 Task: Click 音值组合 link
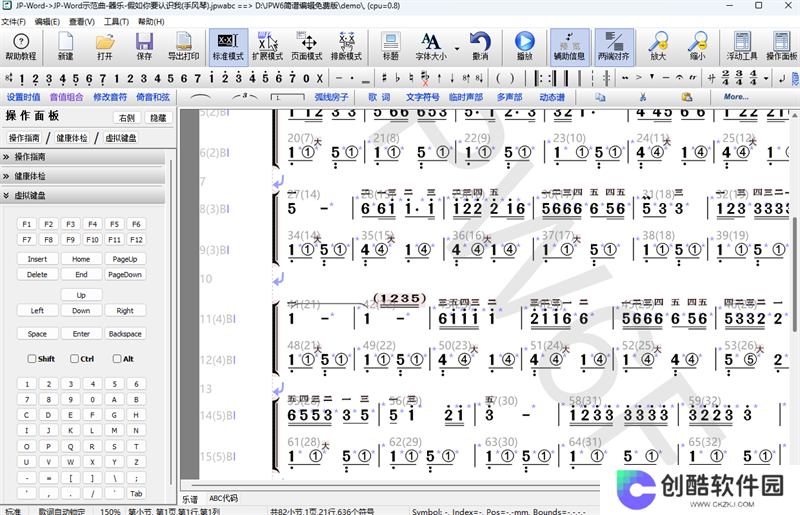(x=66, y=96)
